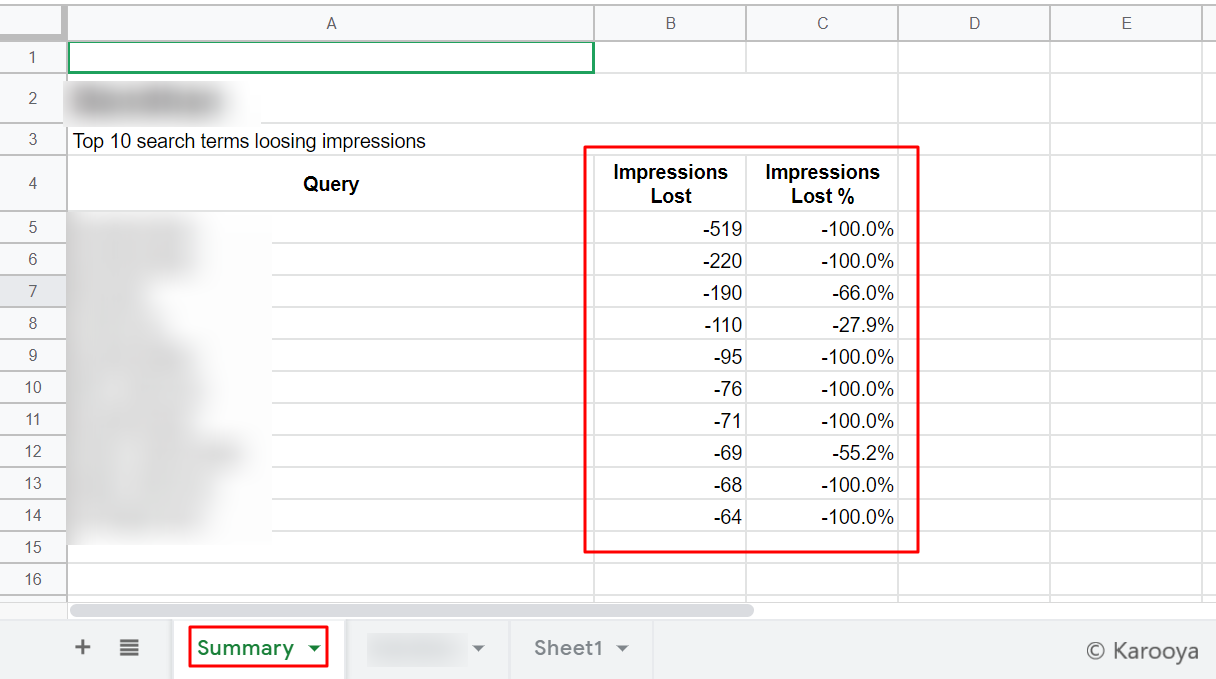The width and height of the screenshot is (1216, 679).
Task: Add a new sheet with the plus icon
Action: pos(83,648)
